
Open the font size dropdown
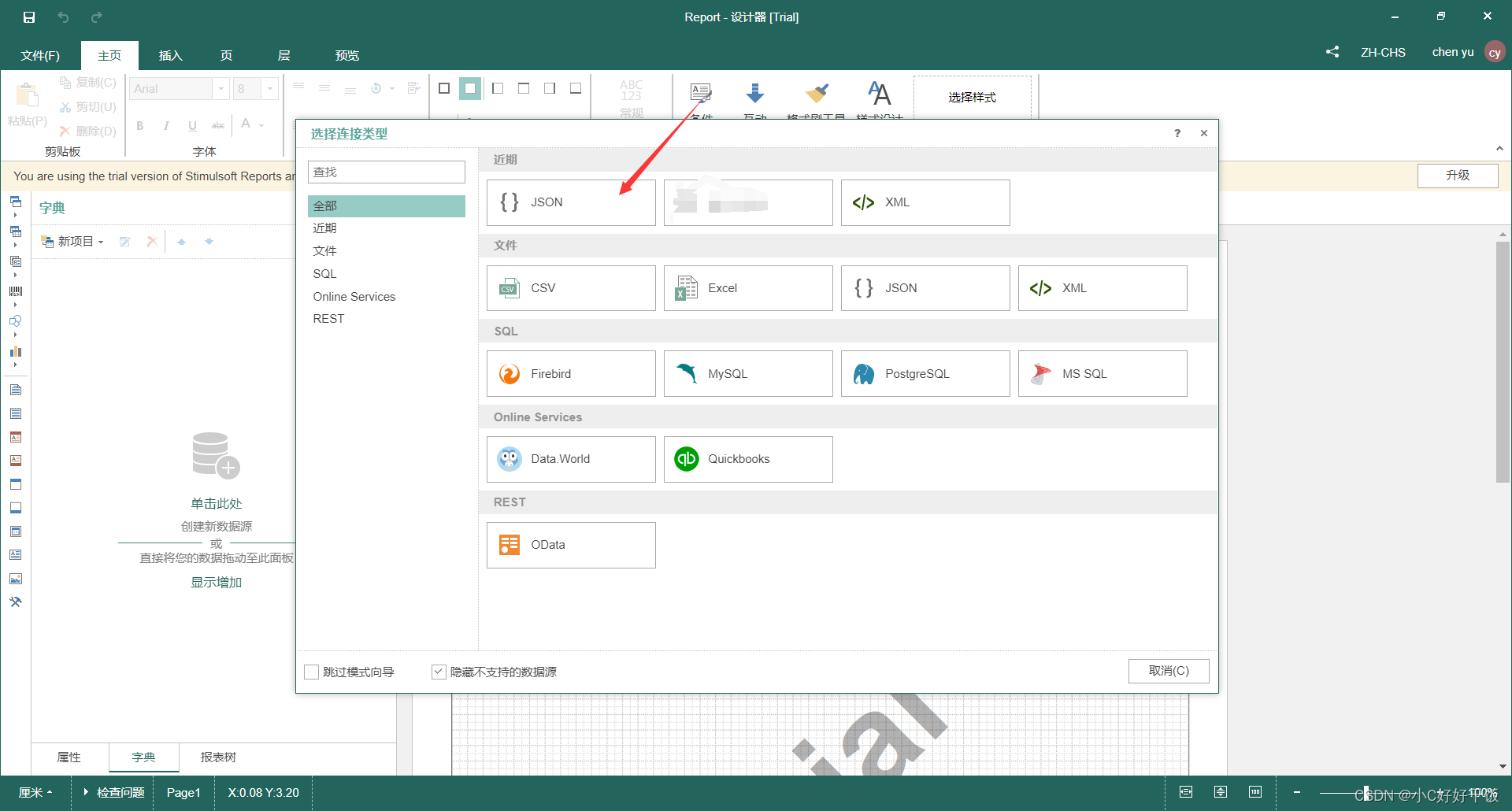270,88
